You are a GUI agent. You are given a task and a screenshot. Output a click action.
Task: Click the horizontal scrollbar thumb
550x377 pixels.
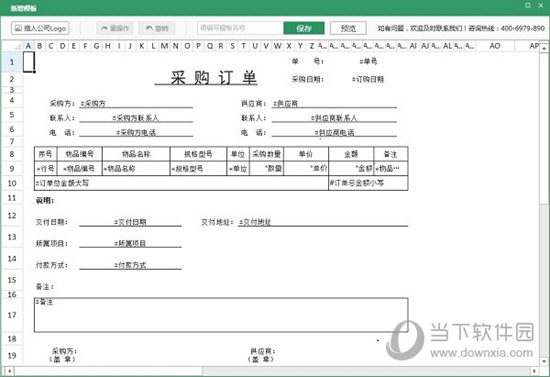108,370
